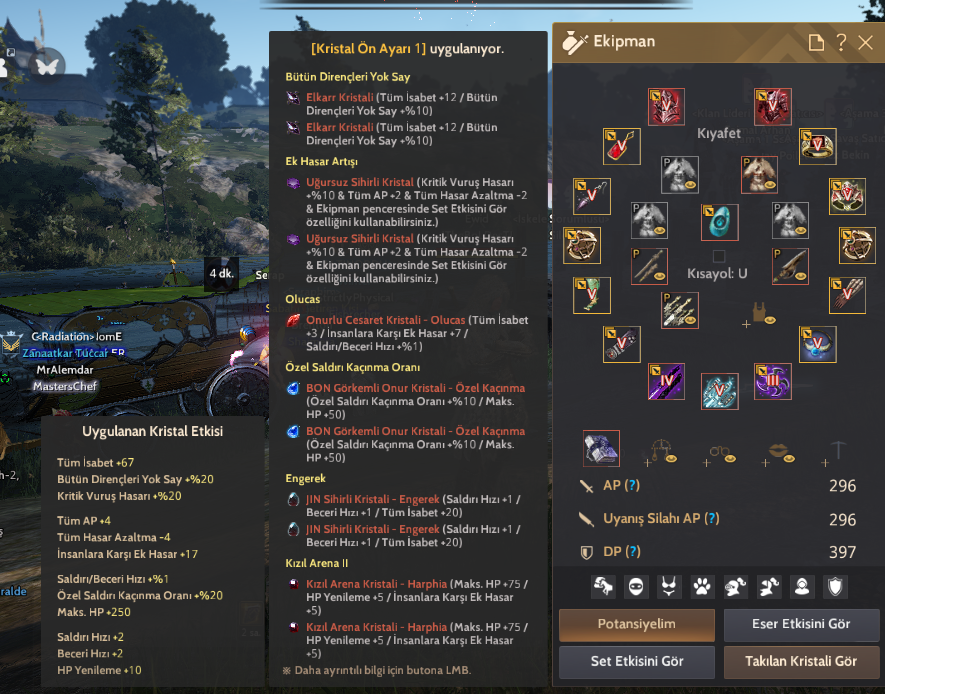The width and height of the screenshot is (960, 694).
Task: Click the helmet equipment slot icon
Action: pyautogui.click(x=666, y=107)
